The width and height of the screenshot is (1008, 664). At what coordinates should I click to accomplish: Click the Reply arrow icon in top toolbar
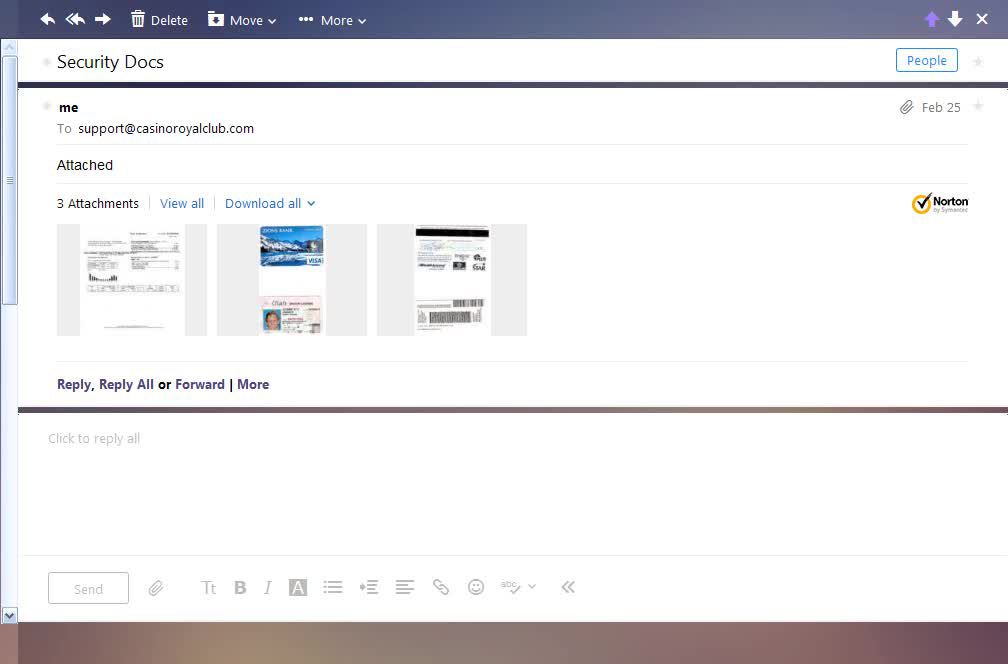[x=48, y=19]
